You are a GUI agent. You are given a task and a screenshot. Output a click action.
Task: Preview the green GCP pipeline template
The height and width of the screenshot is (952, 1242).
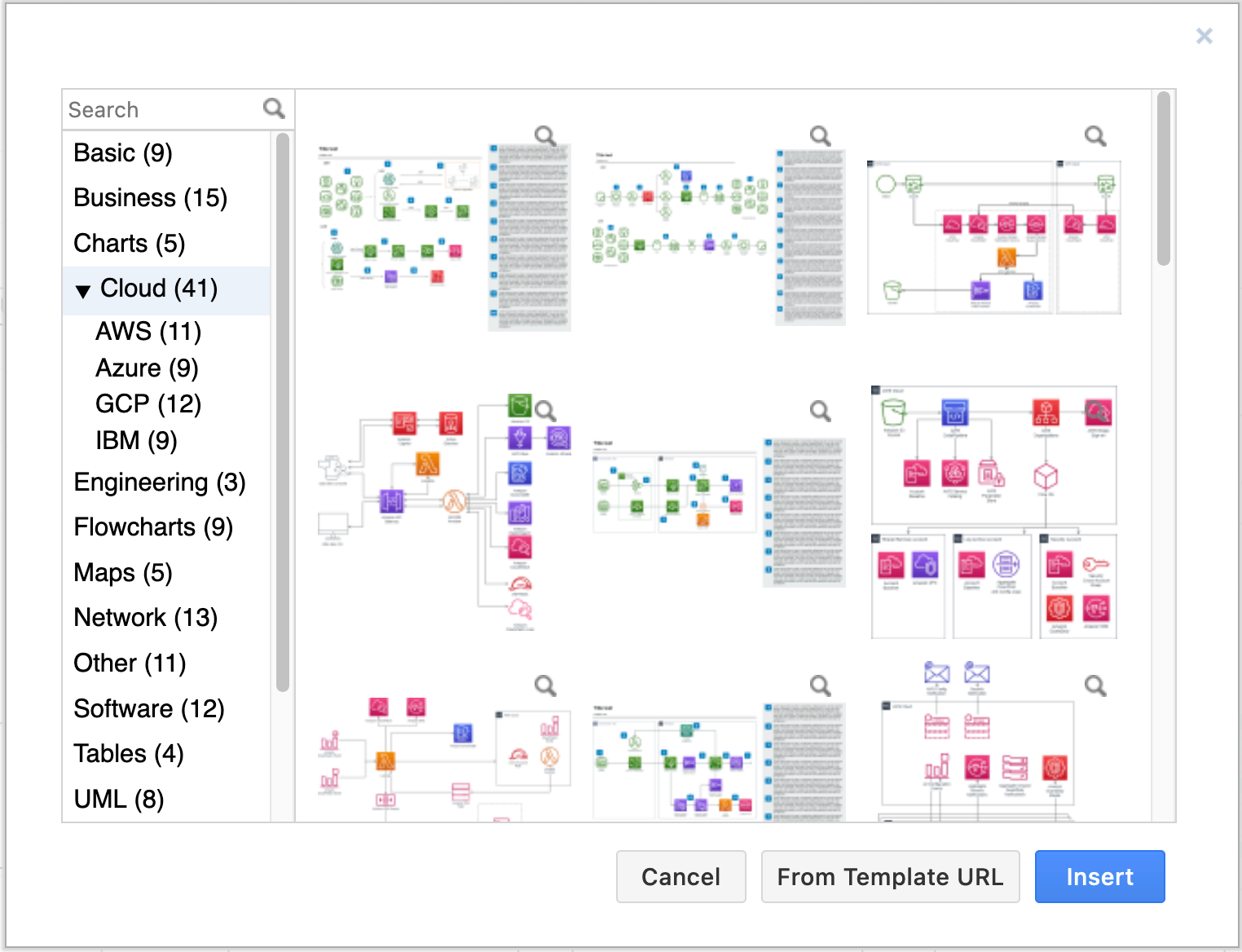click(x=820, y=137)
